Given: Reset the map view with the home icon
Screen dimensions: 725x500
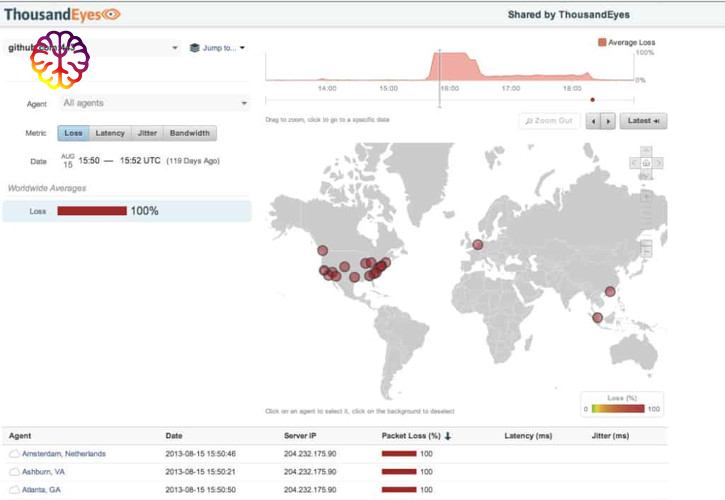Looking at the screenshot, I should (646, 163).
